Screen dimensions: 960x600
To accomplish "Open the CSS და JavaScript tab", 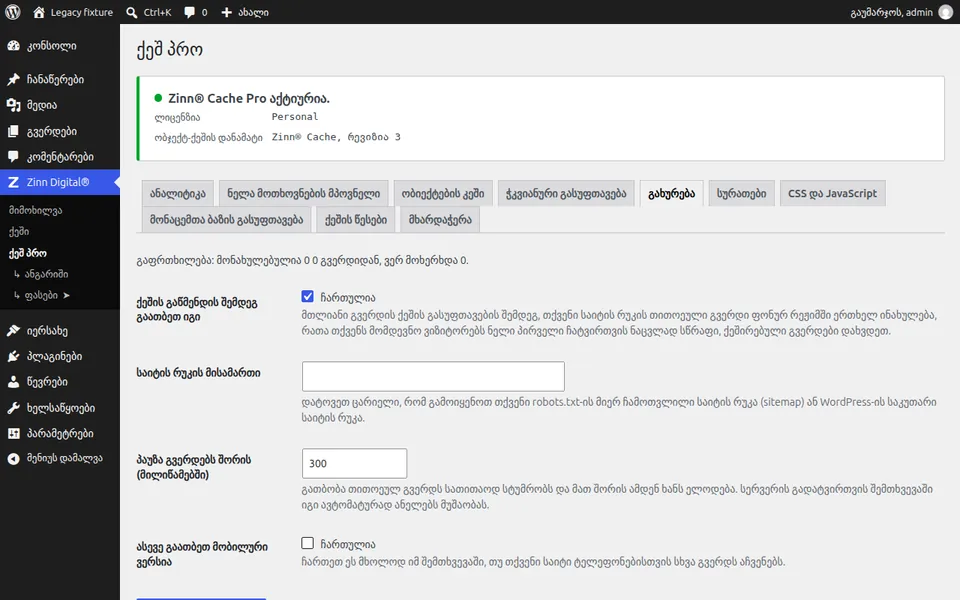I will 833,193.
